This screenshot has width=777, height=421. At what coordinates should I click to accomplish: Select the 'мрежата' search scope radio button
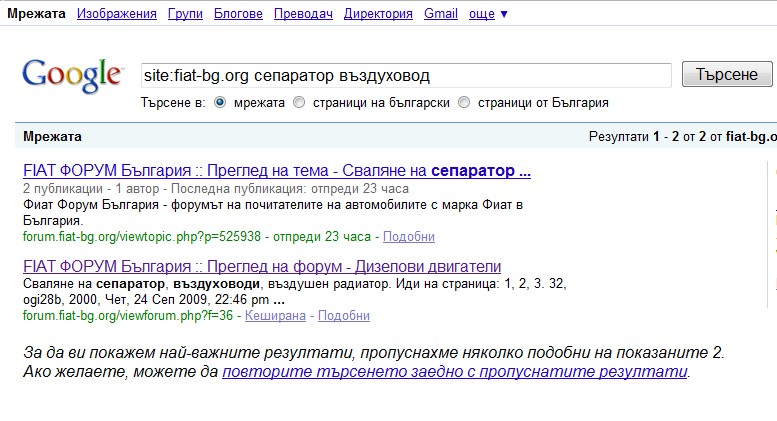[x=220, y=102]
